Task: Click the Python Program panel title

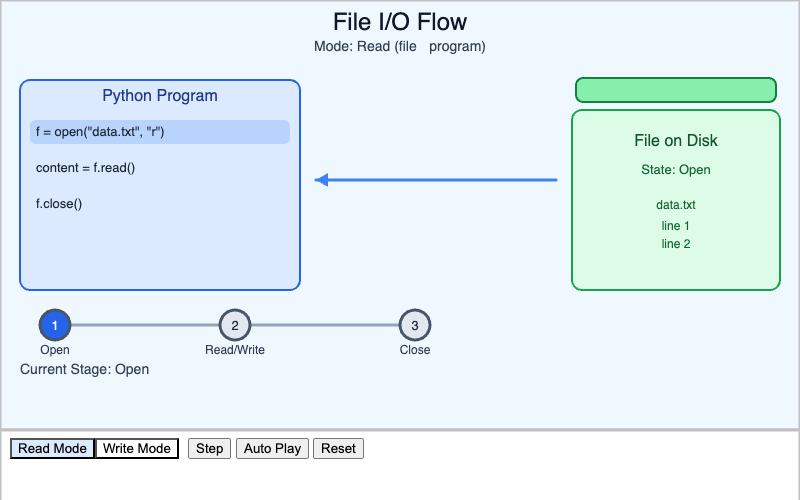Action: click(x=160, y=96)
